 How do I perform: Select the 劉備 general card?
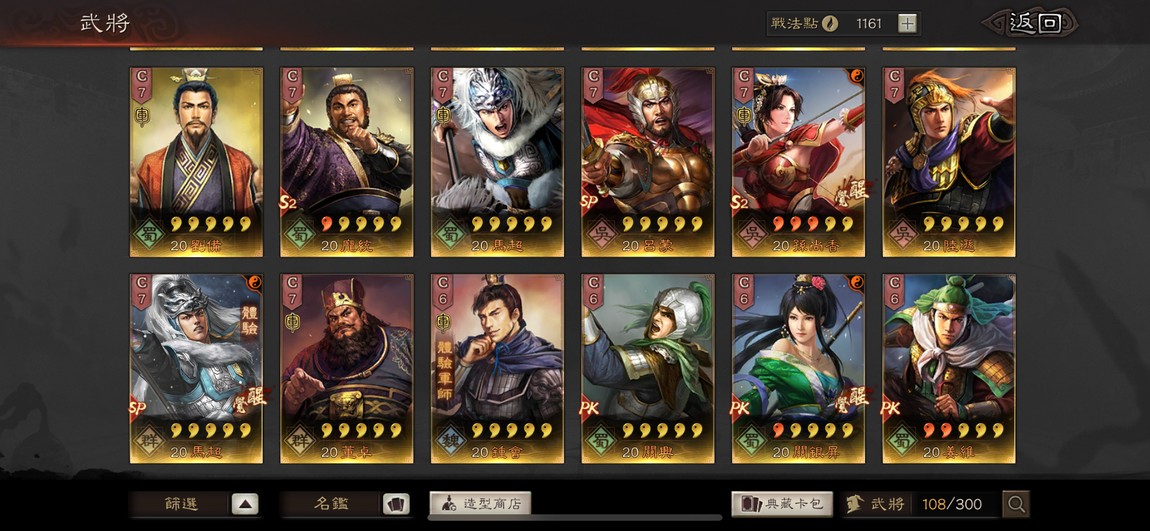tap(197, 162)
